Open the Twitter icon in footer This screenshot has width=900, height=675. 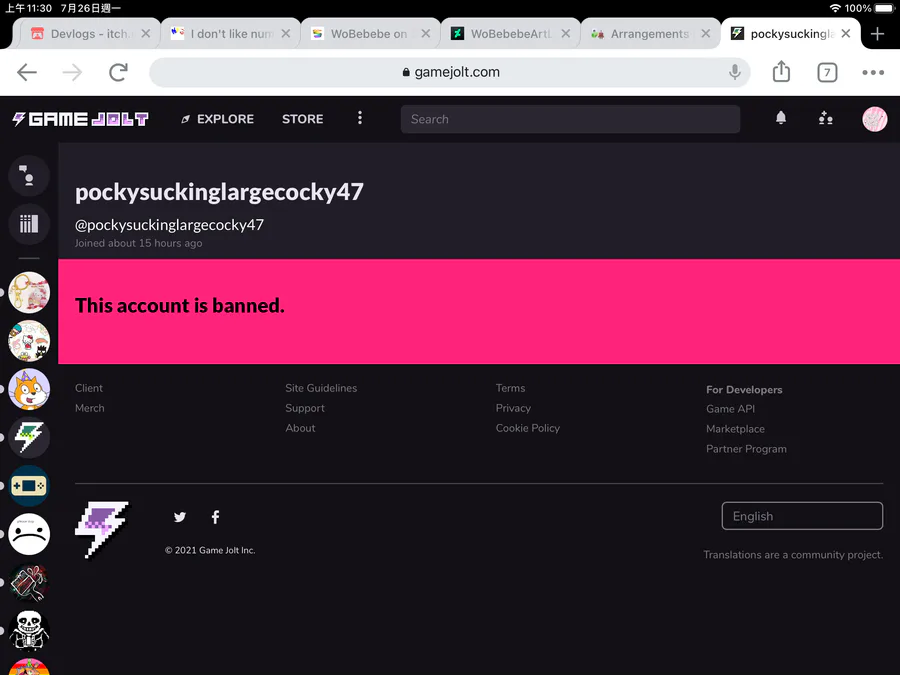180,517
